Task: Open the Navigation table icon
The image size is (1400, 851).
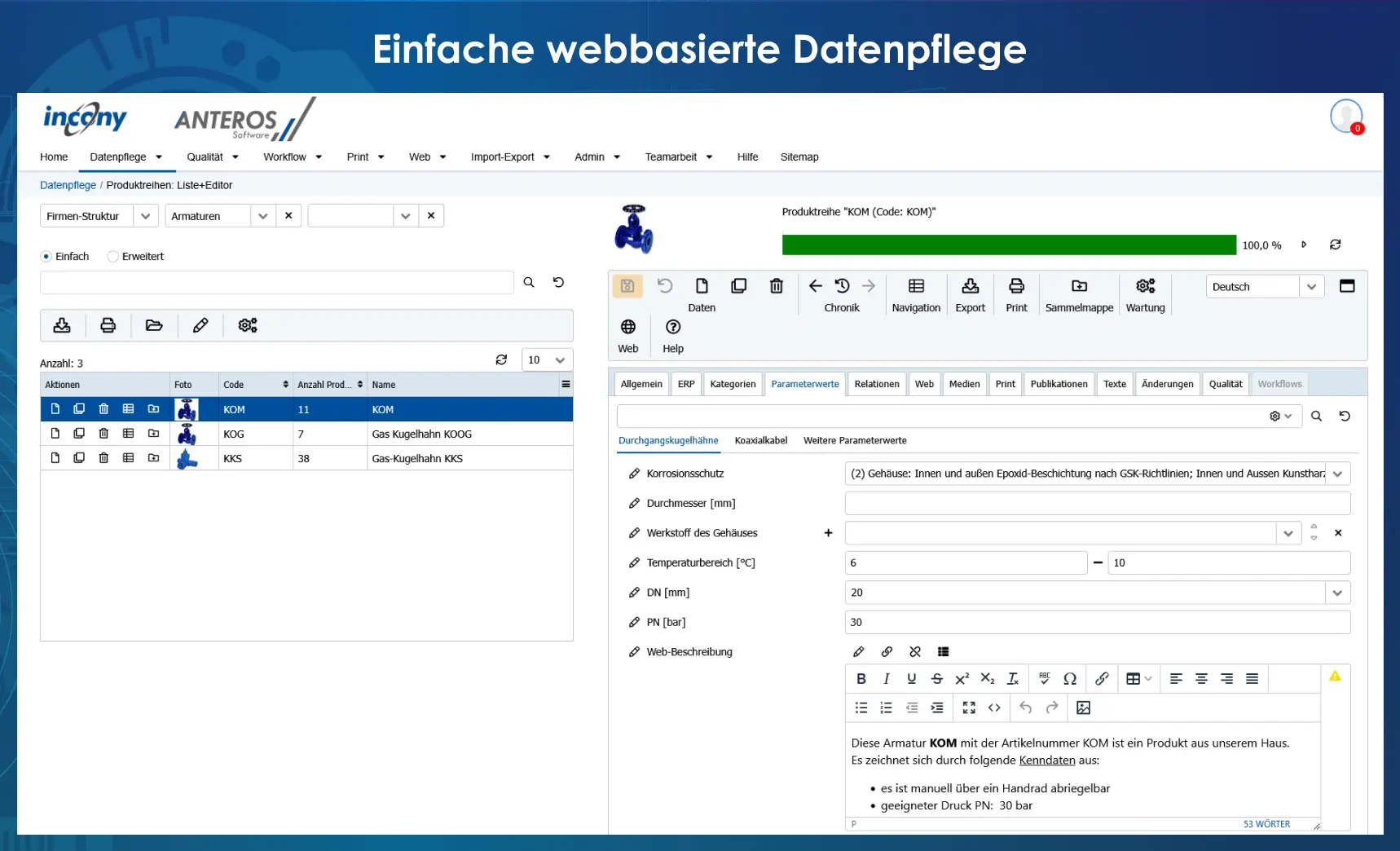Action: point(916,286)
